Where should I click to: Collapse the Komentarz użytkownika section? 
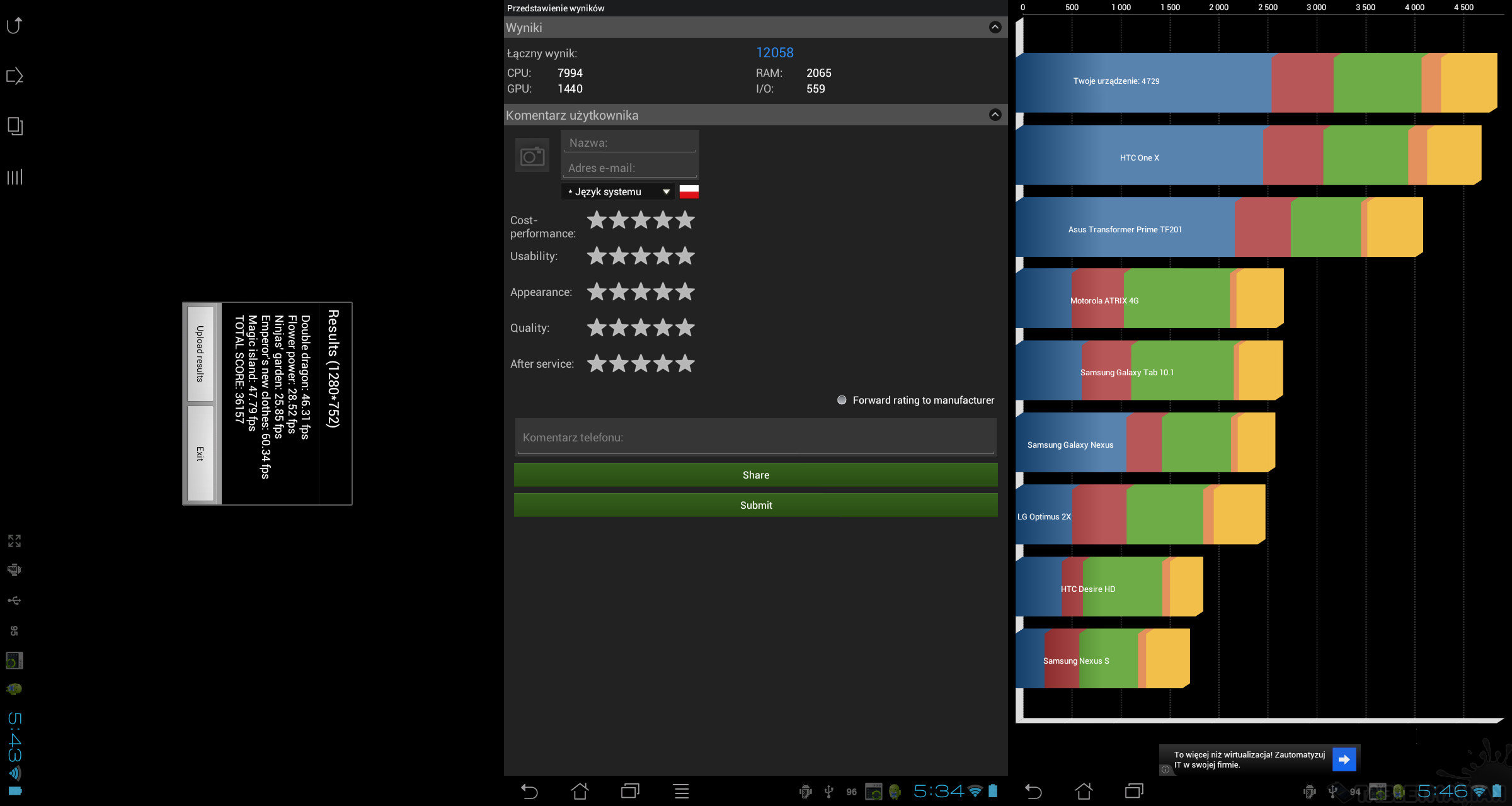[x=995, y=115]
